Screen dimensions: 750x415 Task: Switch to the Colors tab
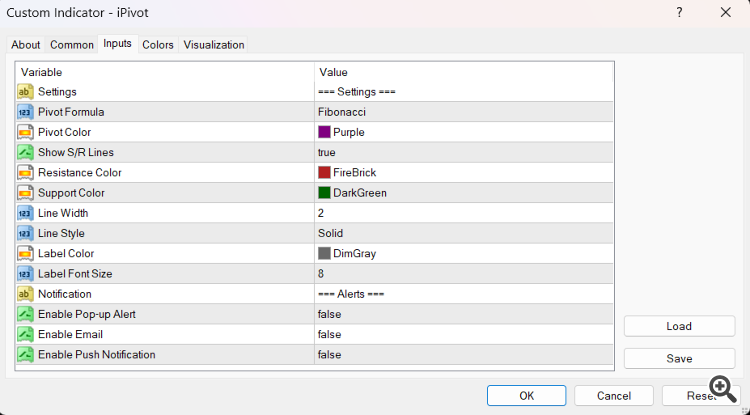158,45
